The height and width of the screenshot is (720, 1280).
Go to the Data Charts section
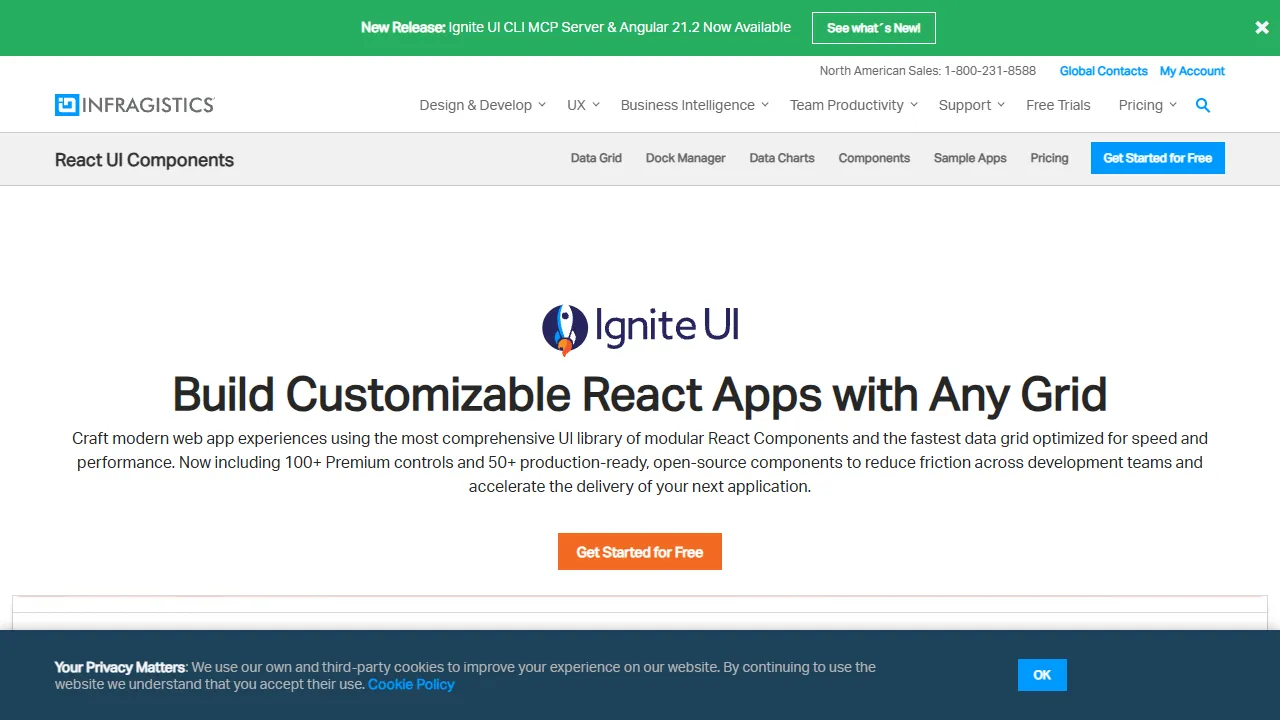tap(782, 158)
